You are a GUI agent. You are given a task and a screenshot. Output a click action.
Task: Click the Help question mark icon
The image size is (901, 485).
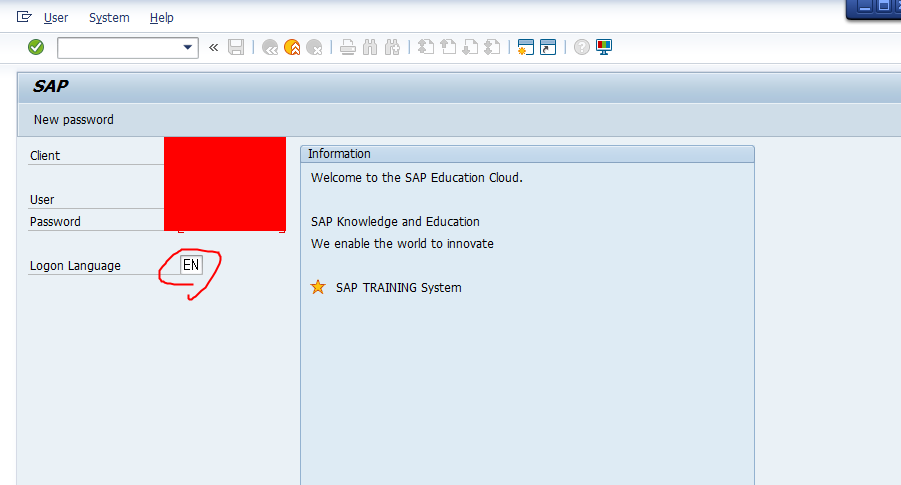point(582,47)
